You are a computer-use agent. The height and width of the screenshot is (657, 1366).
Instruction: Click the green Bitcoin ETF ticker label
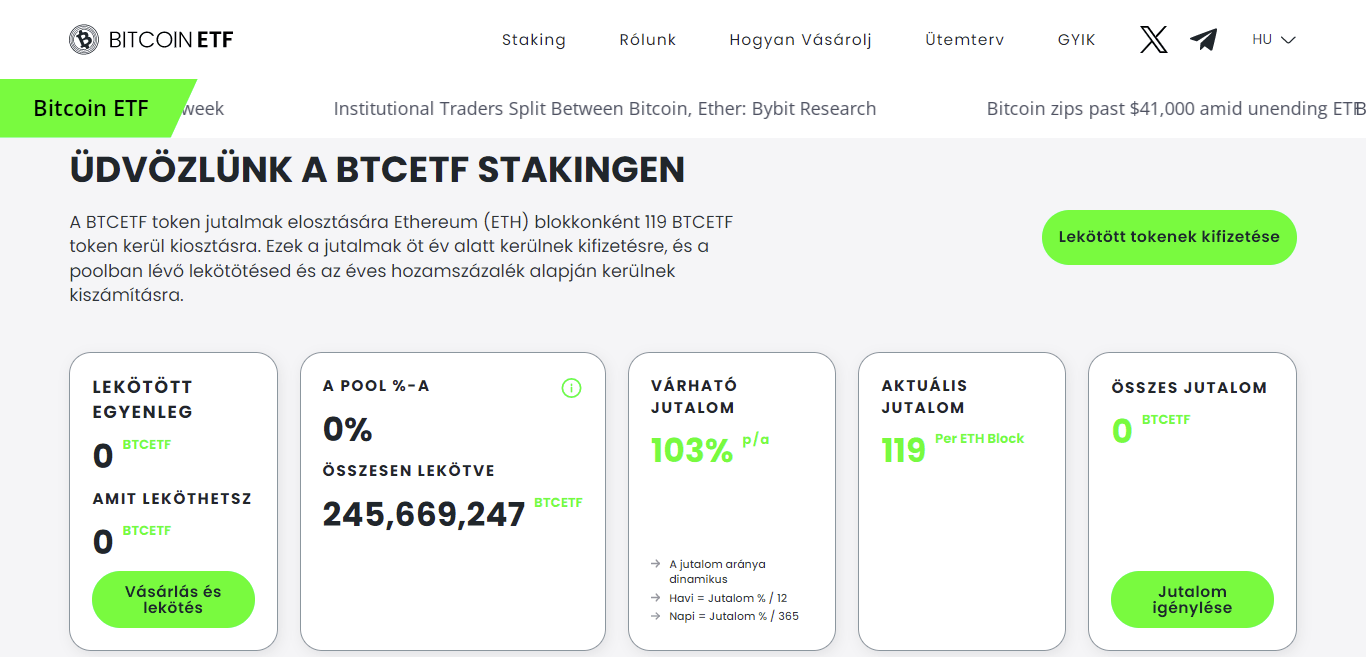click(x=91, y=108)
